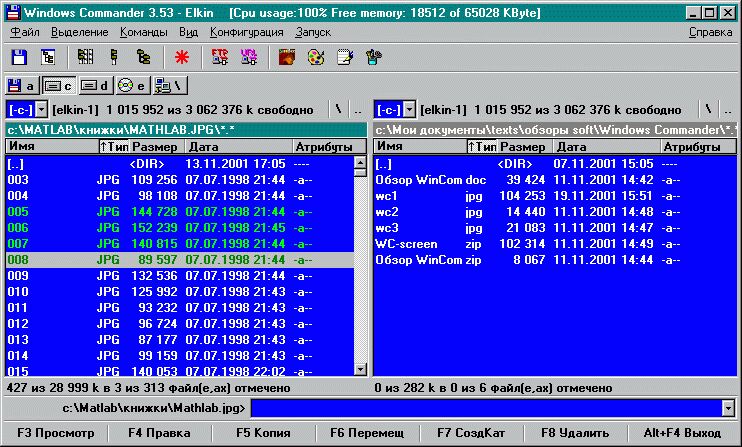742x447 pixels.
Task: Click the left panel vertical scrollbar down arrow
Action: pos(360,370)
